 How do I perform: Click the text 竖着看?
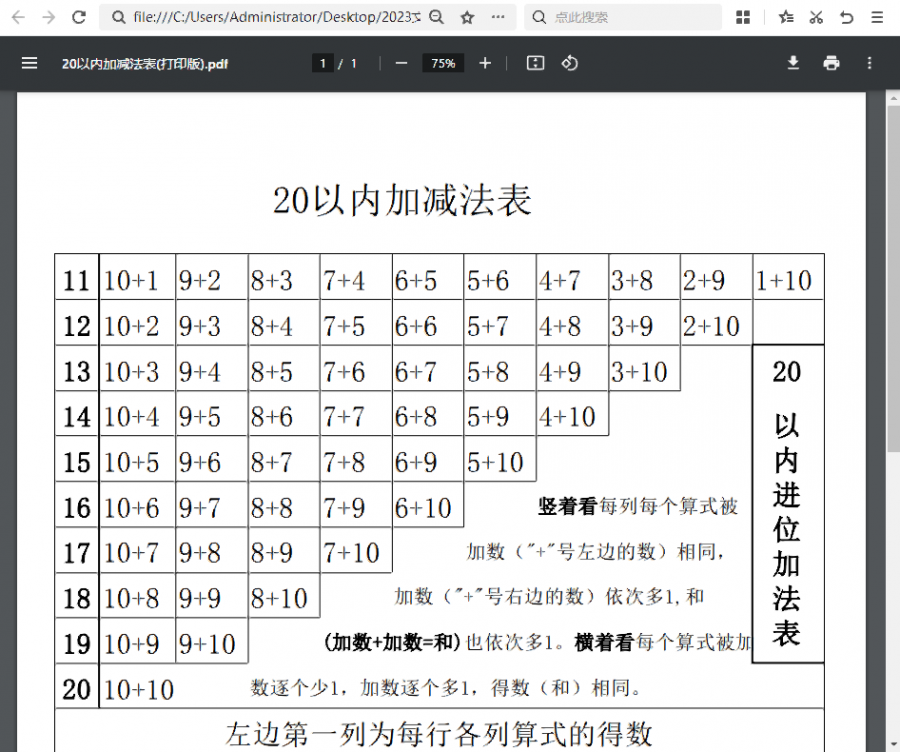pos(568,506)
